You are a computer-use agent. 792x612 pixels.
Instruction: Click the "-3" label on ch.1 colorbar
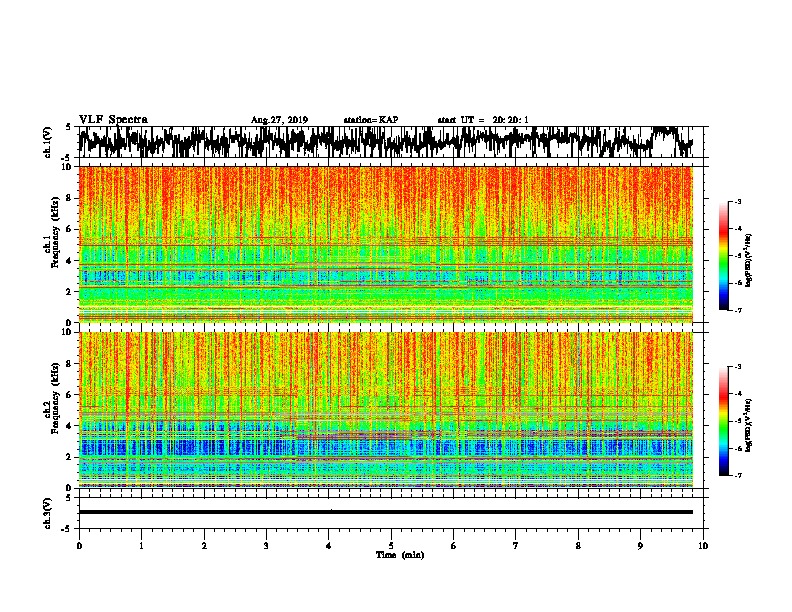tap(737, 202)
